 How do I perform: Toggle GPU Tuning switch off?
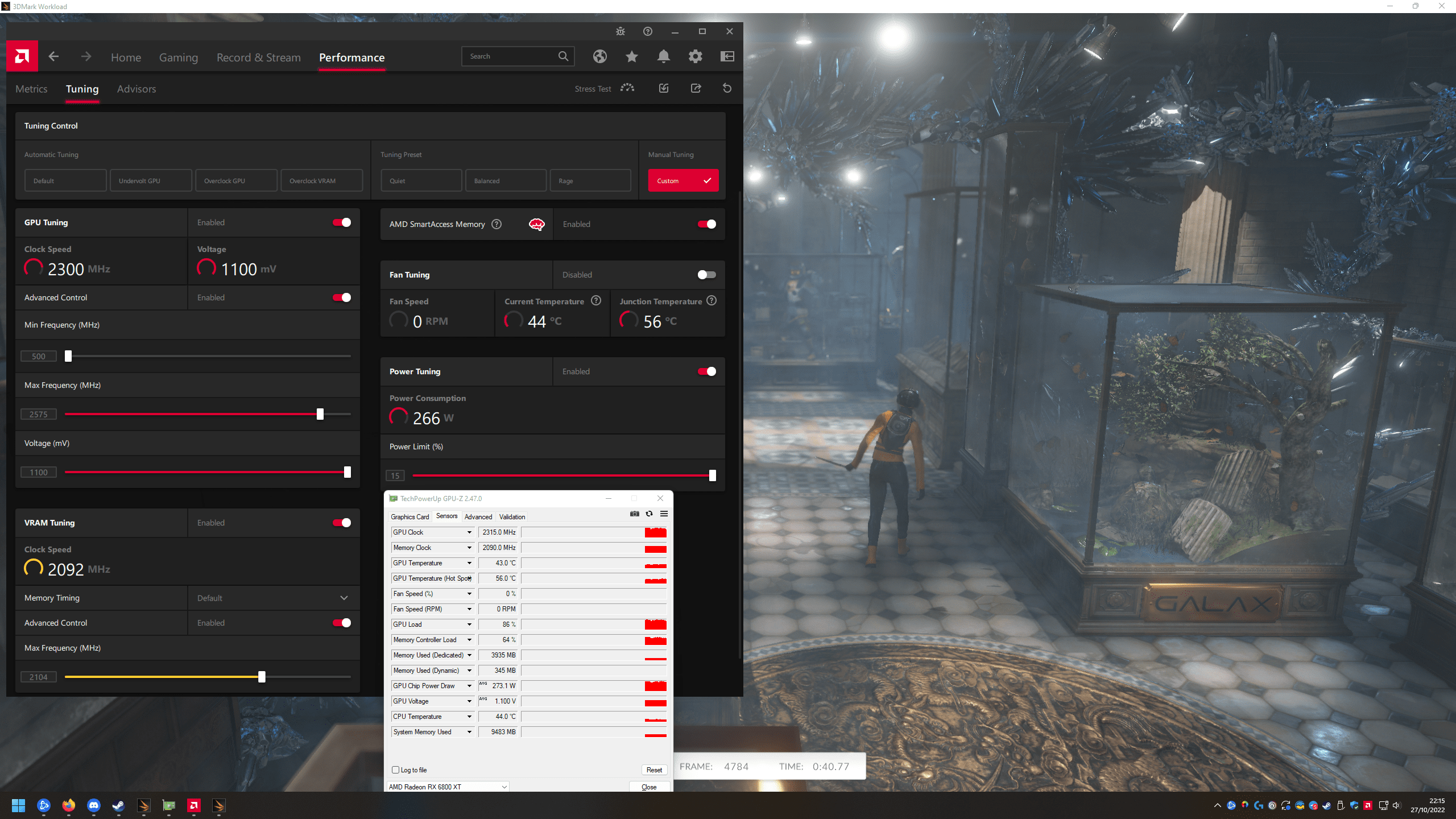pyautogui.click(x=342, y=222)
